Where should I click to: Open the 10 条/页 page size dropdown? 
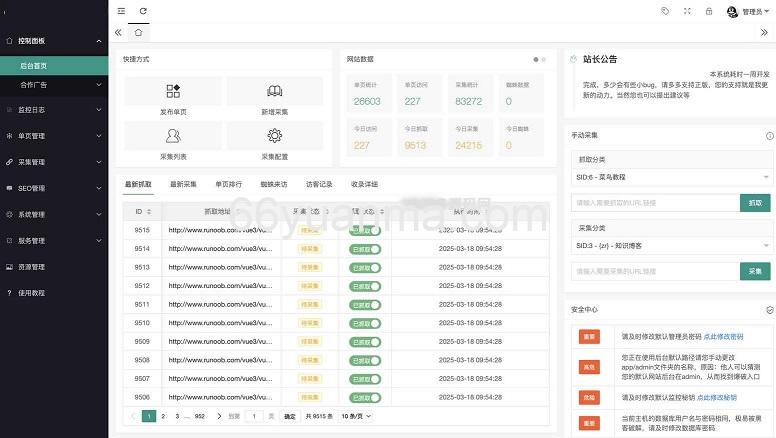pyautogui.click(x=356, y=416)
